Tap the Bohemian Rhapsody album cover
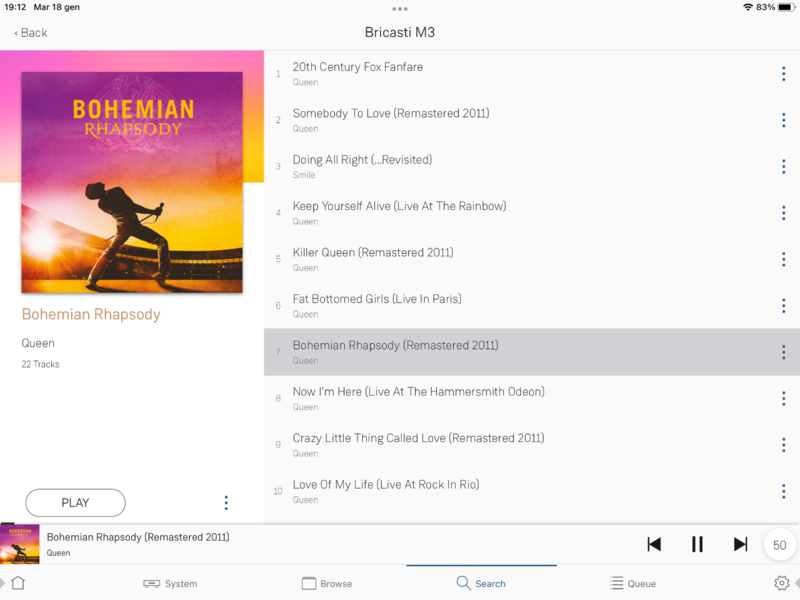This screenshot has height=600, width=800. (132, 182)
